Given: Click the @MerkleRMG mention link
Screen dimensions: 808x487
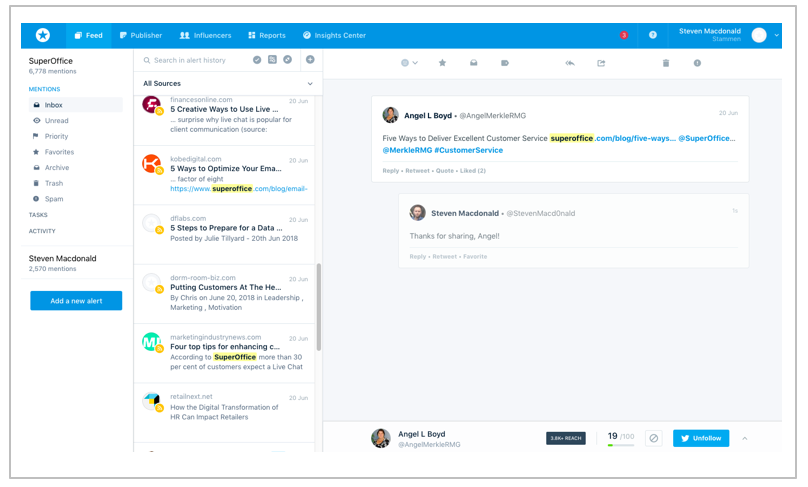Looking at the screenshot, I should (407, 150).
